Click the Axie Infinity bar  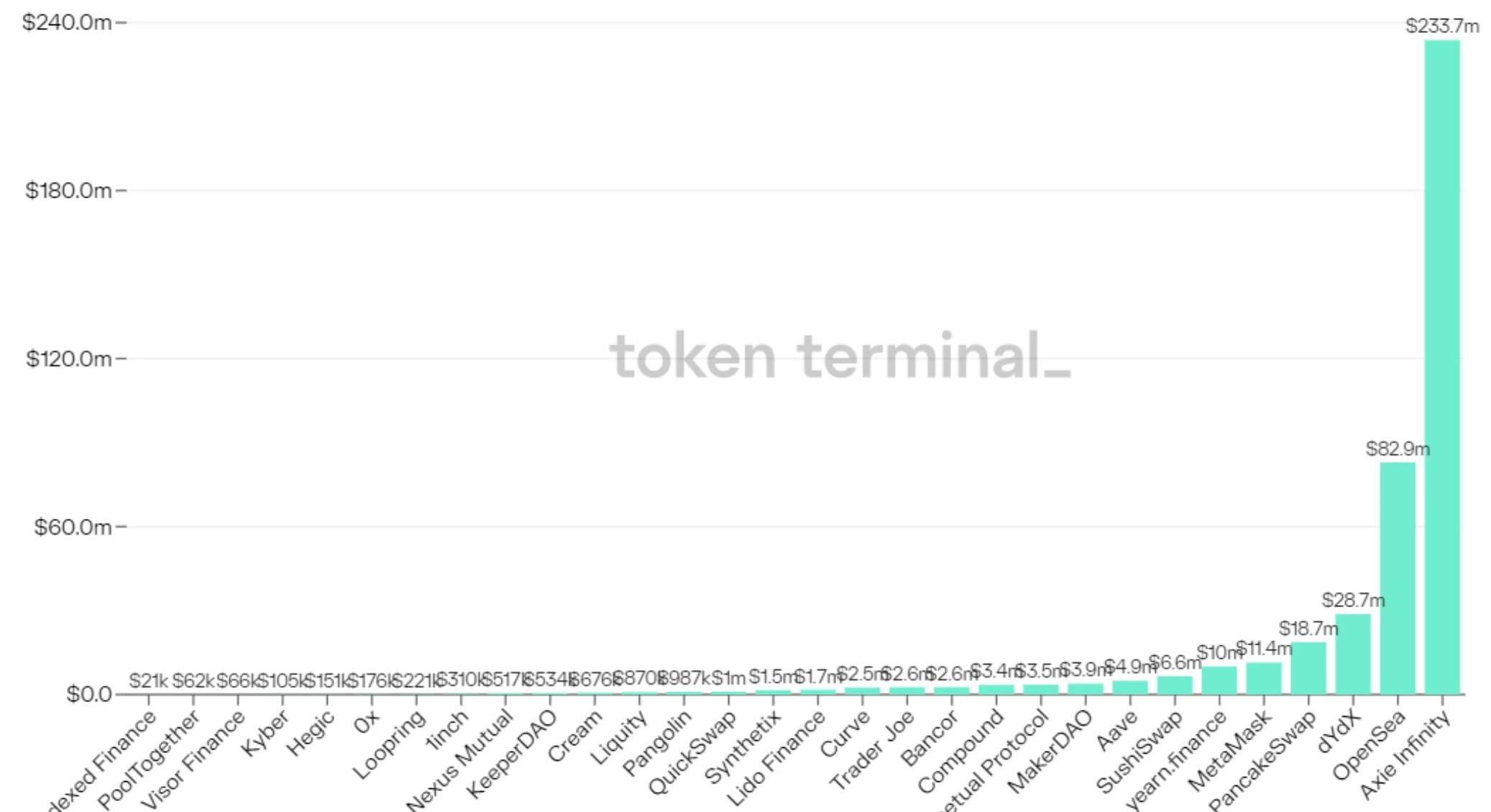(x=1441, y=366)
